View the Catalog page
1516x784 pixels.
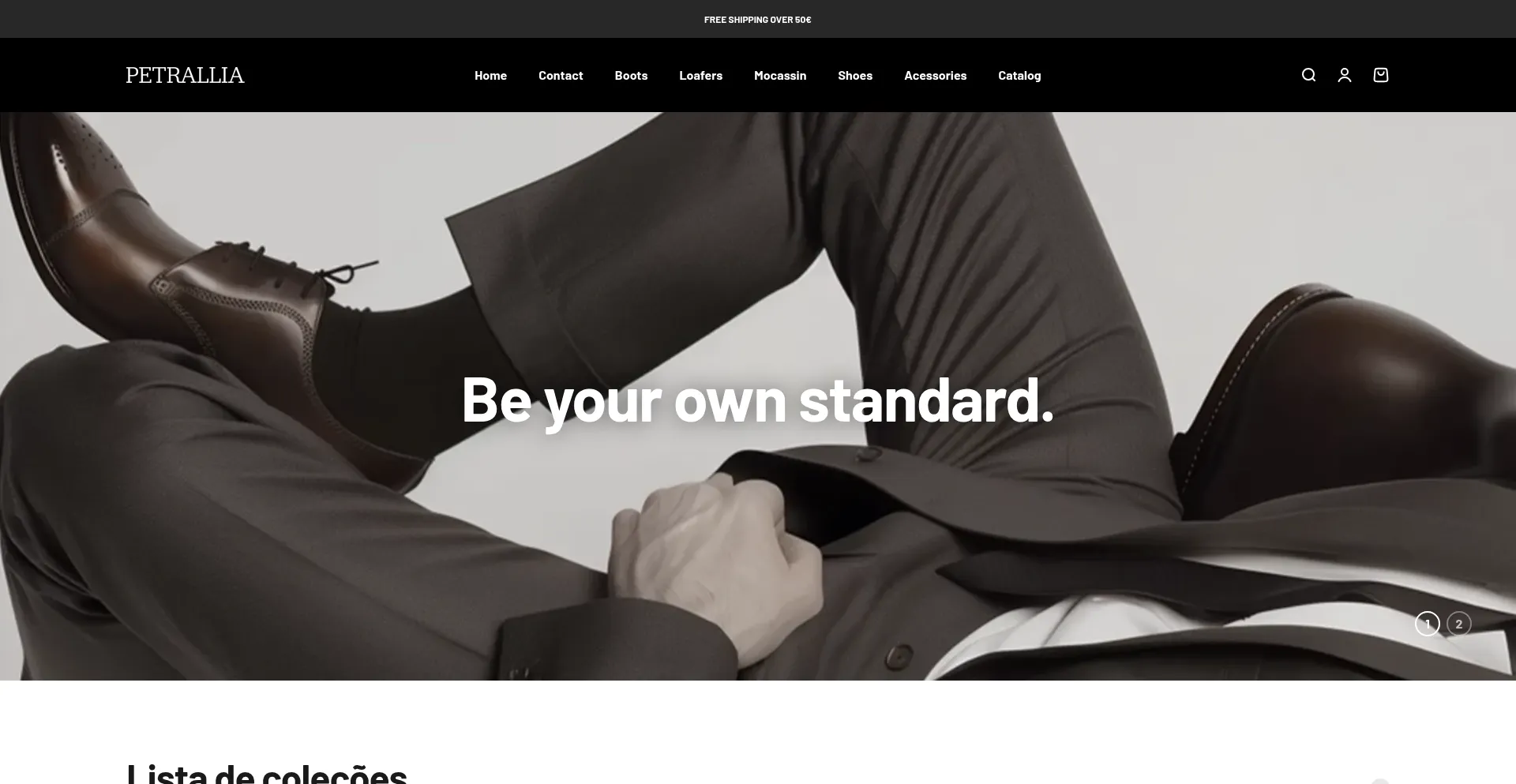(x=1019, y=76)
